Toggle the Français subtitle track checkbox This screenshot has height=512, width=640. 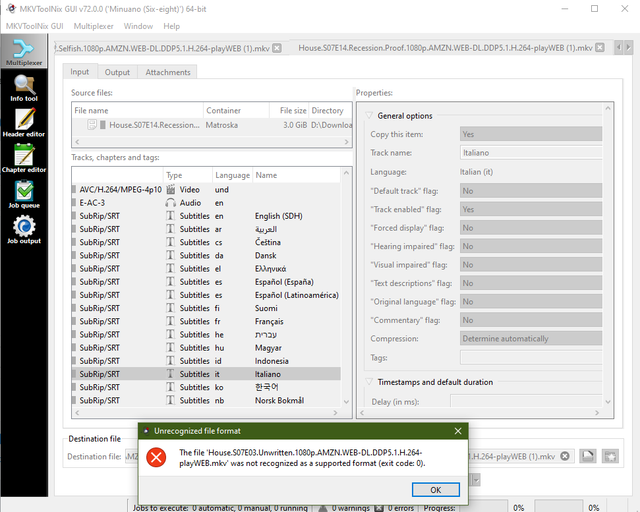74,321
